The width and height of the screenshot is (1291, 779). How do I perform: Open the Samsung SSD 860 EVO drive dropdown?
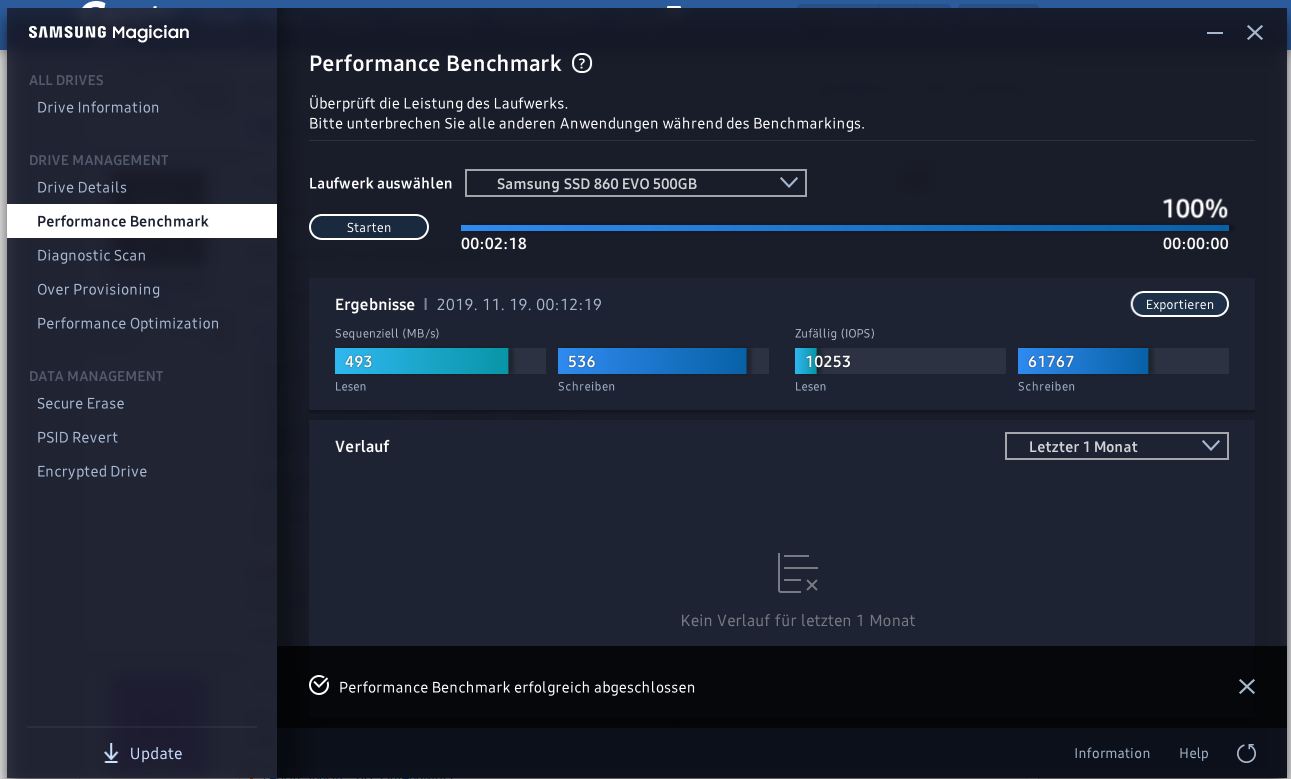[x=636, y=183]
